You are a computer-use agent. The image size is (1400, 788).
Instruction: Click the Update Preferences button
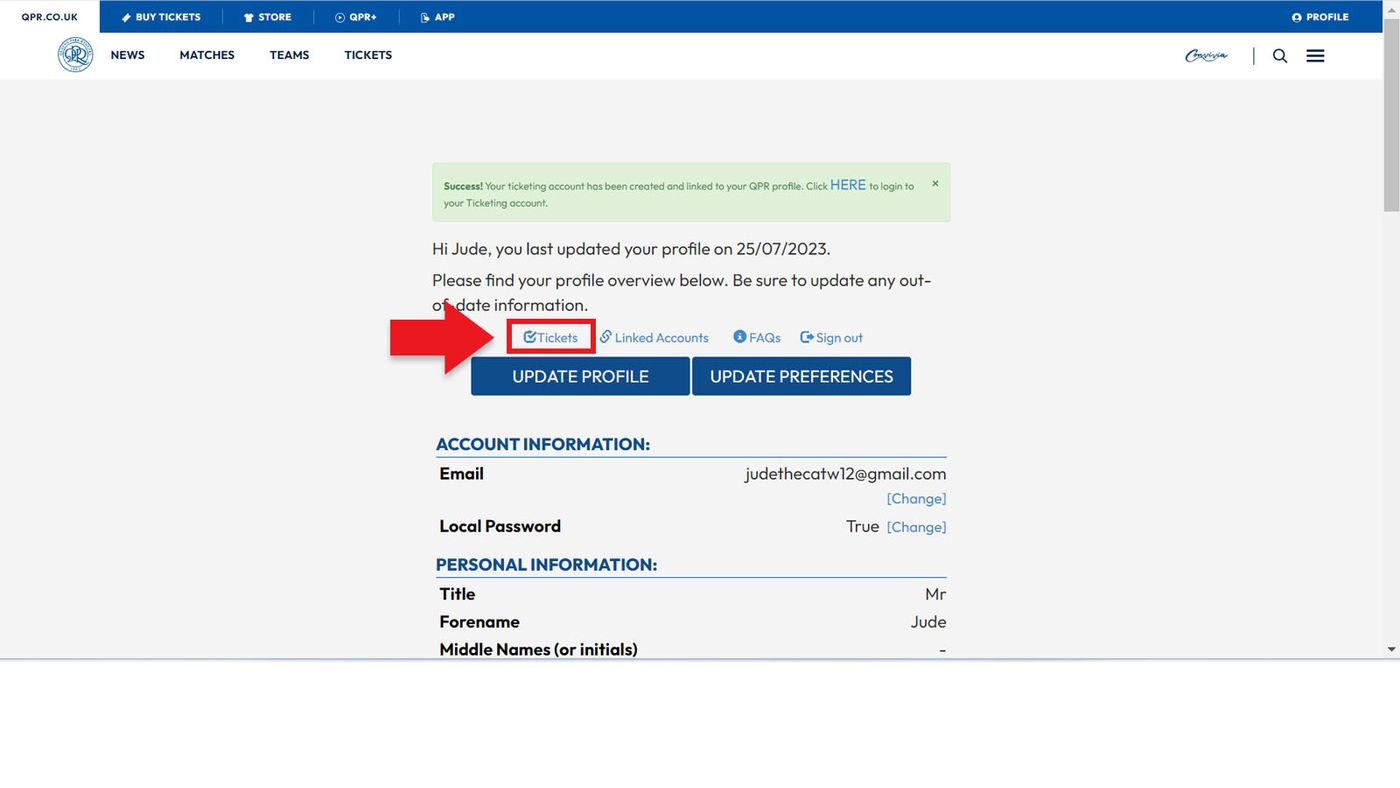pos(801,376)
